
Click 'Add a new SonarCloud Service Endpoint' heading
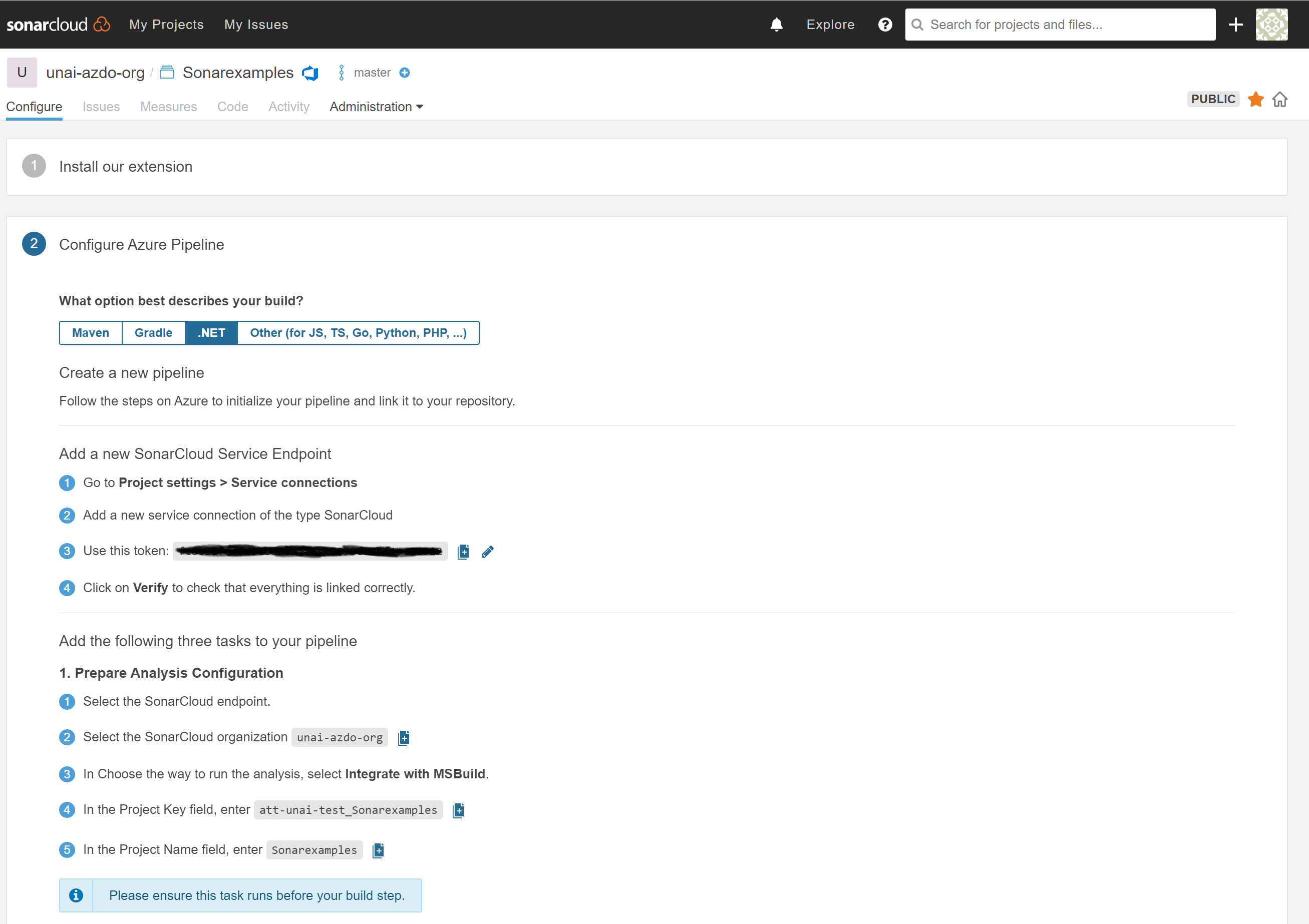point(194,453)
